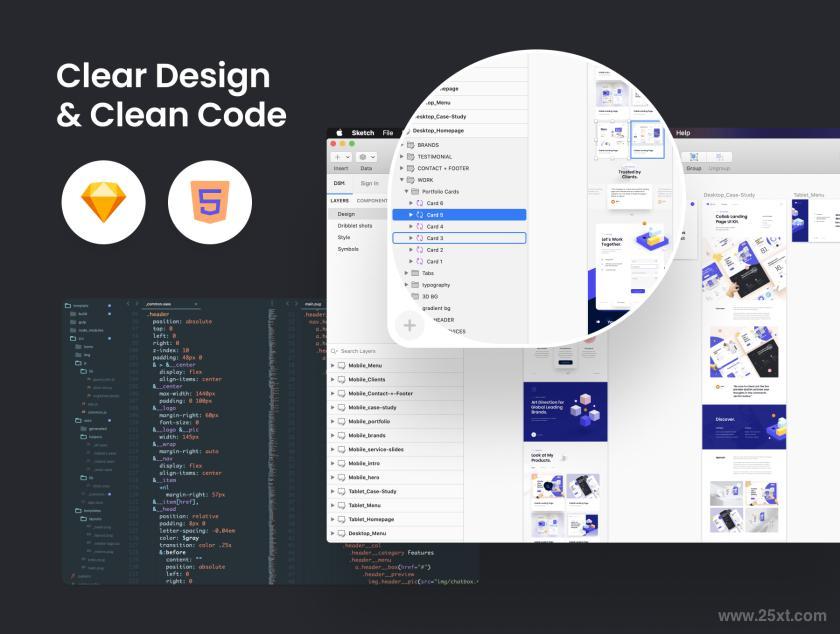Click the Ungroup toolbar icon
Image resolution: width=840 pixels, height=634 pixels.
tap(719, 156)
